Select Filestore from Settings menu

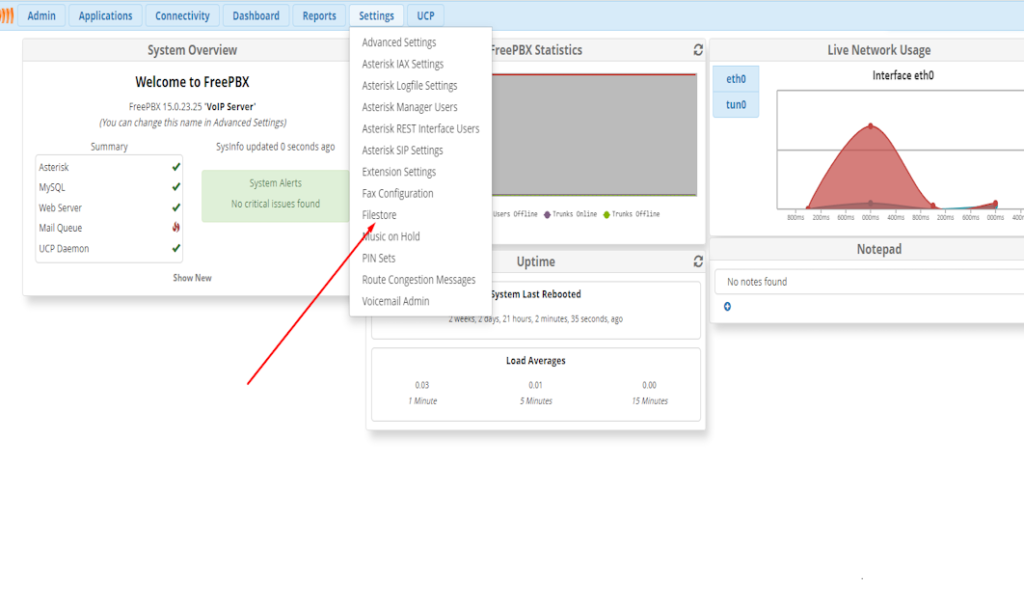click(x=379, y=215)
